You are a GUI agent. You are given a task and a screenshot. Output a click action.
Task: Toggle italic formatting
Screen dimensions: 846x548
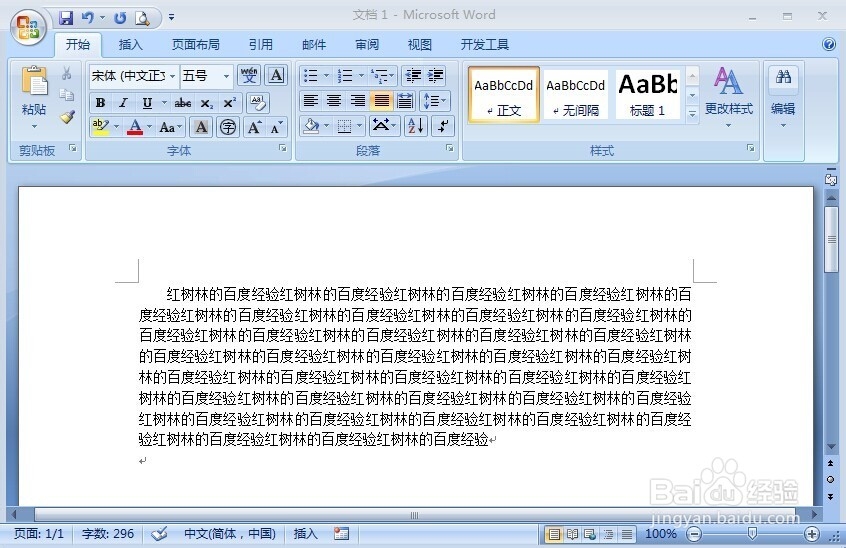click(124, 102)
